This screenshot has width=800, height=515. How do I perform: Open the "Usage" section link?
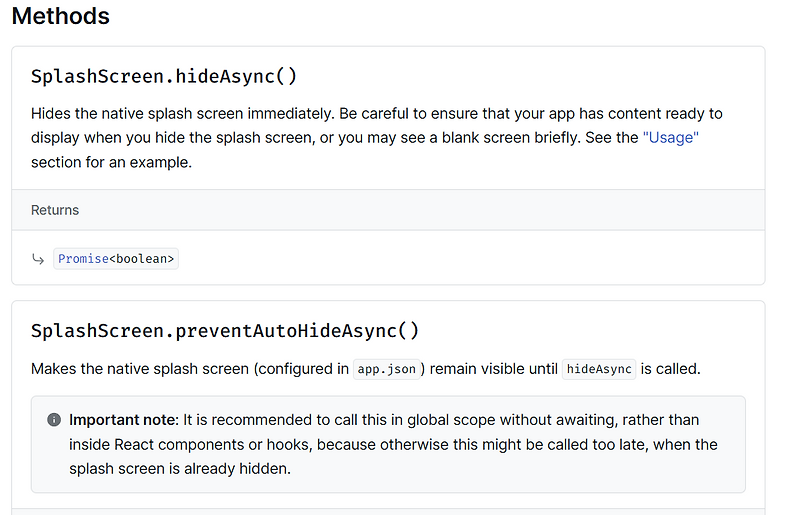coord(670,137)
